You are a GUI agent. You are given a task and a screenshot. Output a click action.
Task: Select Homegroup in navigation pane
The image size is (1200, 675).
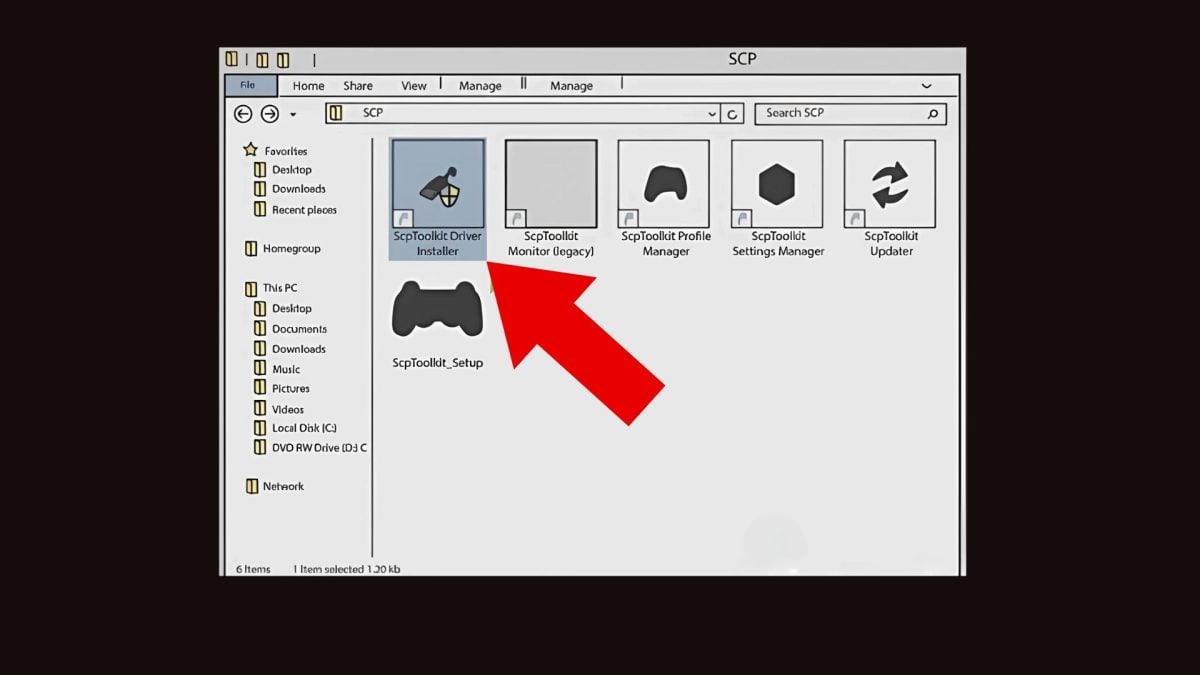pyautogui.click(x=291, y=249)
